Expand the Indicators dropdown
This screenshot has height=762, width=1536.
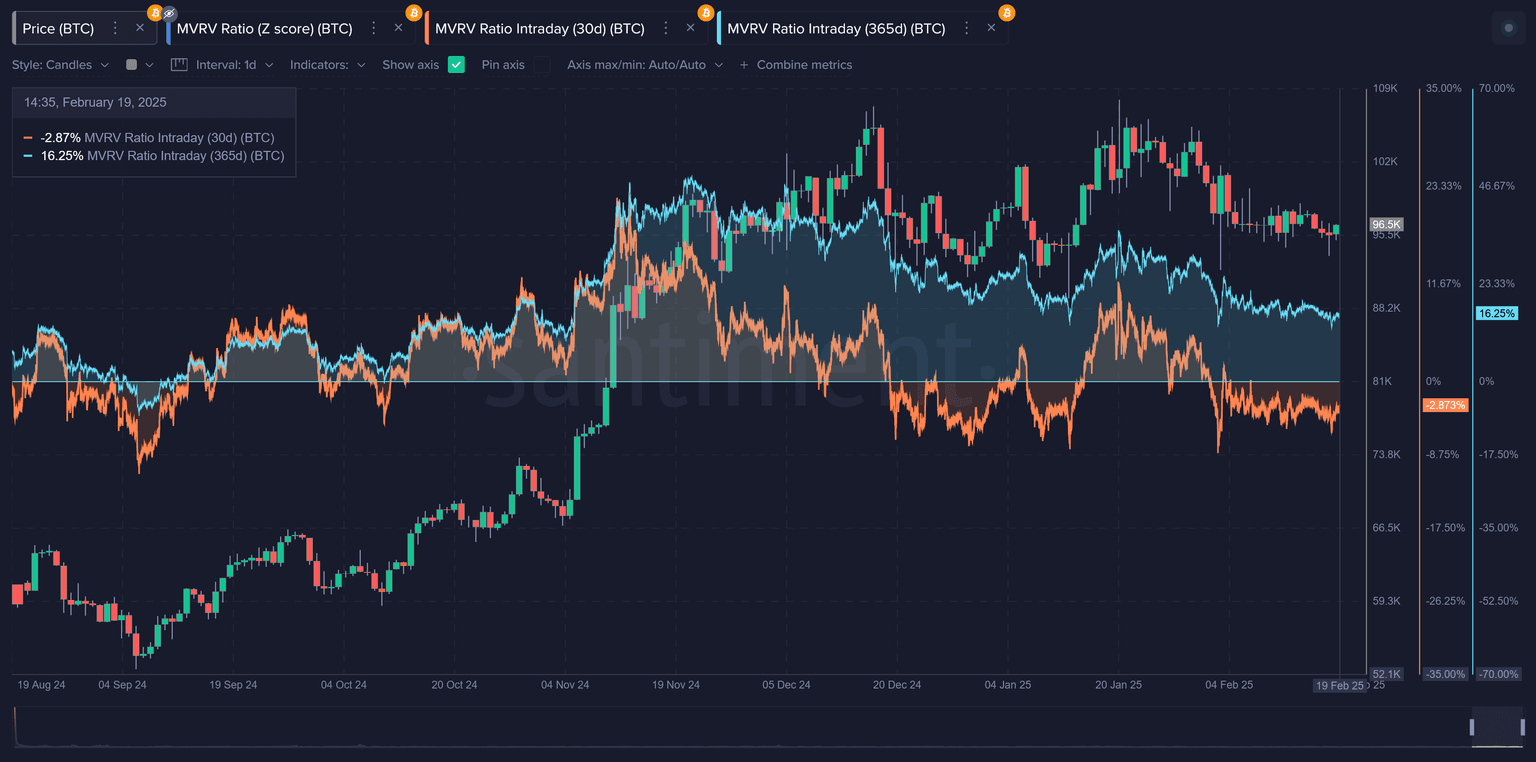[x=327, y=65]
